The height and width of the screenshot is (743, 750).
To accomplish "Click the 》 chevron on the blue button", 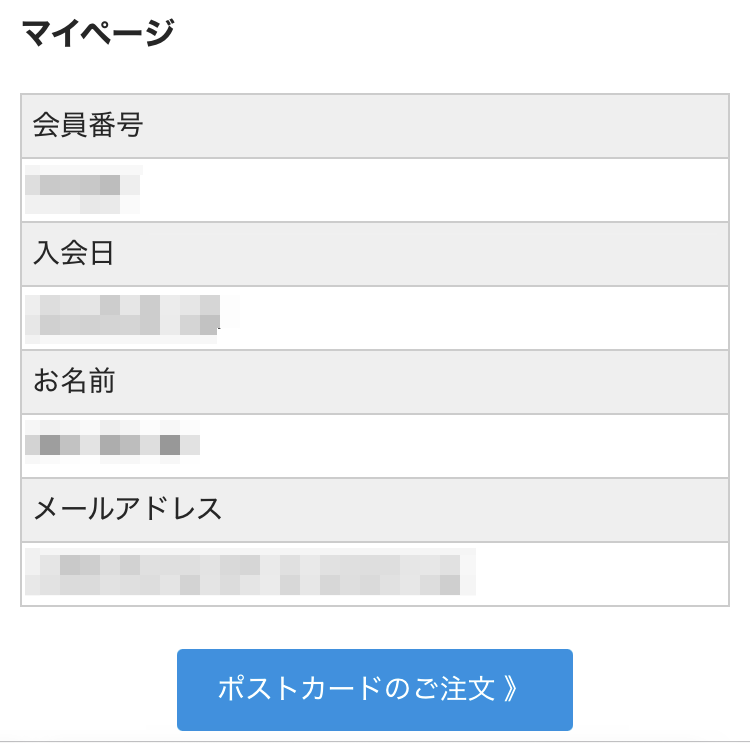I will tap(510, 689).
